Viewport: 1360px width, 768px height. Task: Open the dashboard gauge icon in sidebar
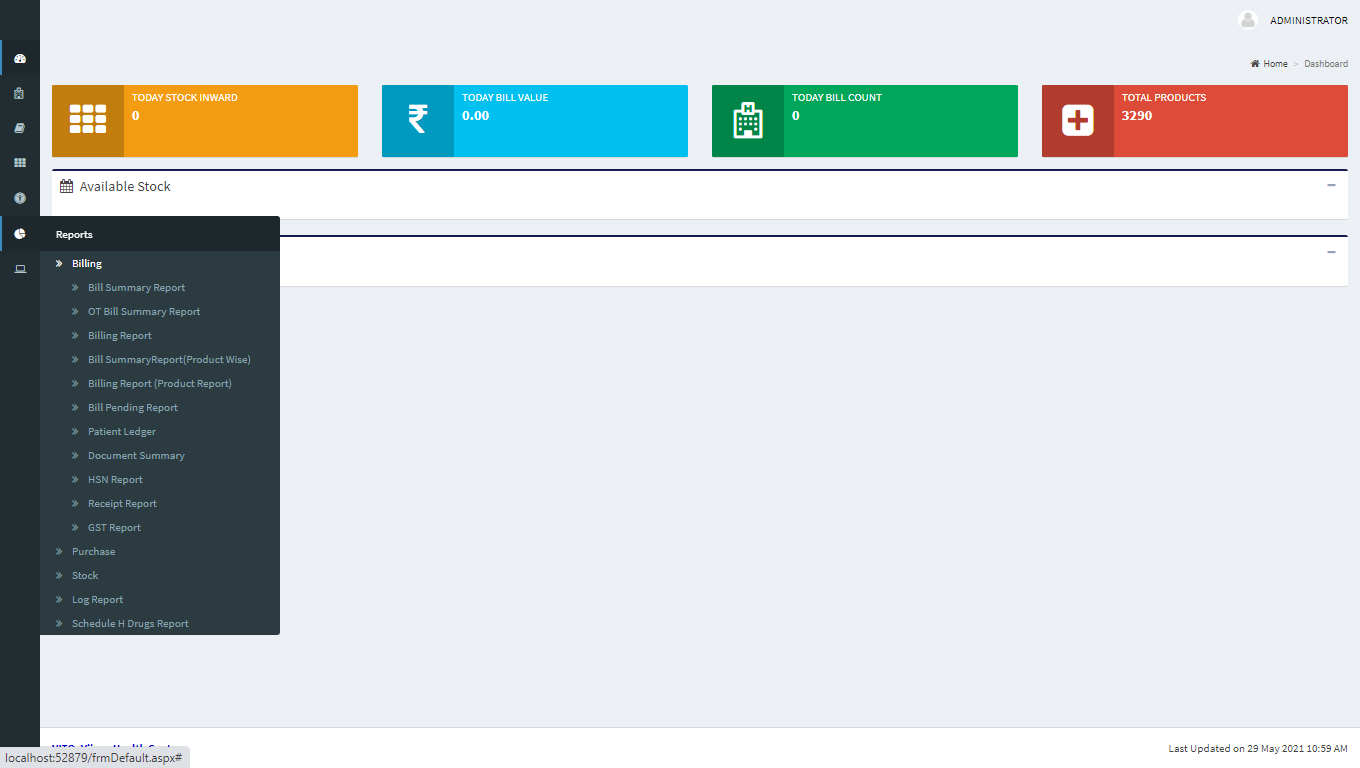click(20, 59)
